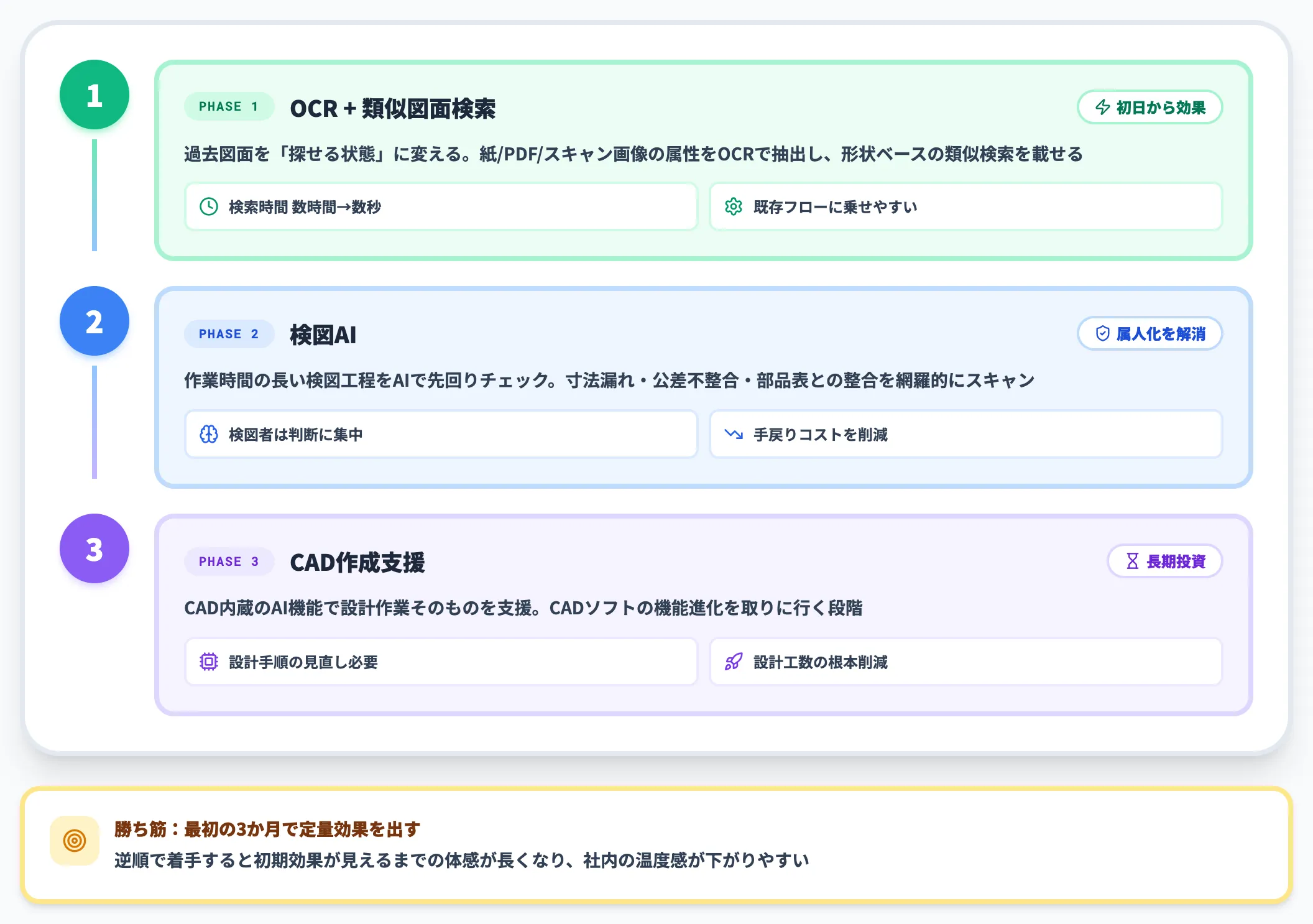Click the rocket icon beside 設計工数の根本削減
The width and height of the screenshot is (1313, 924).
click(x=734, y=662)
